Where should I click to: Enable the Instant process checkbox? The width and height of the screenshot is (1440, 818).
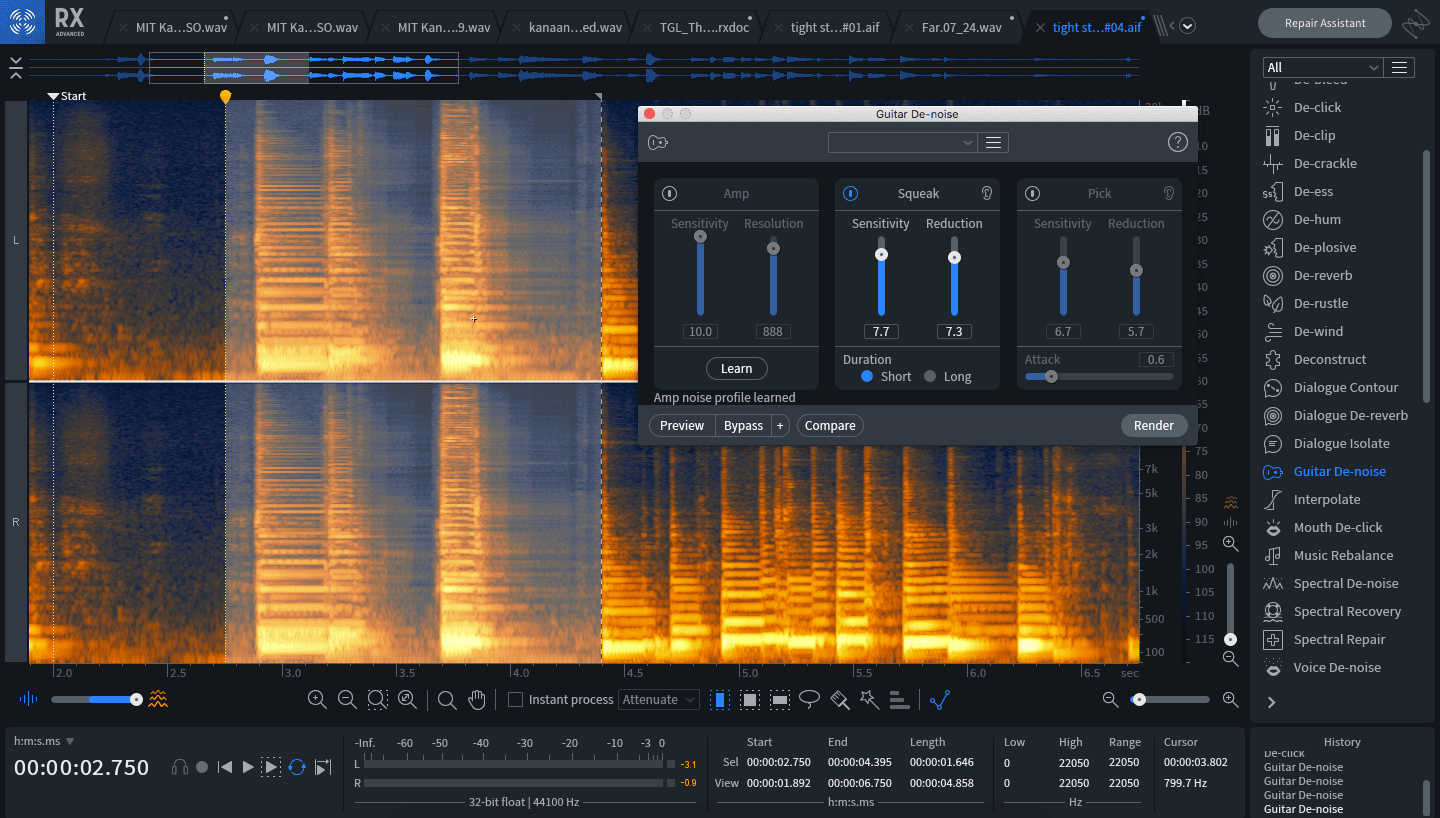tap(515, 700)
